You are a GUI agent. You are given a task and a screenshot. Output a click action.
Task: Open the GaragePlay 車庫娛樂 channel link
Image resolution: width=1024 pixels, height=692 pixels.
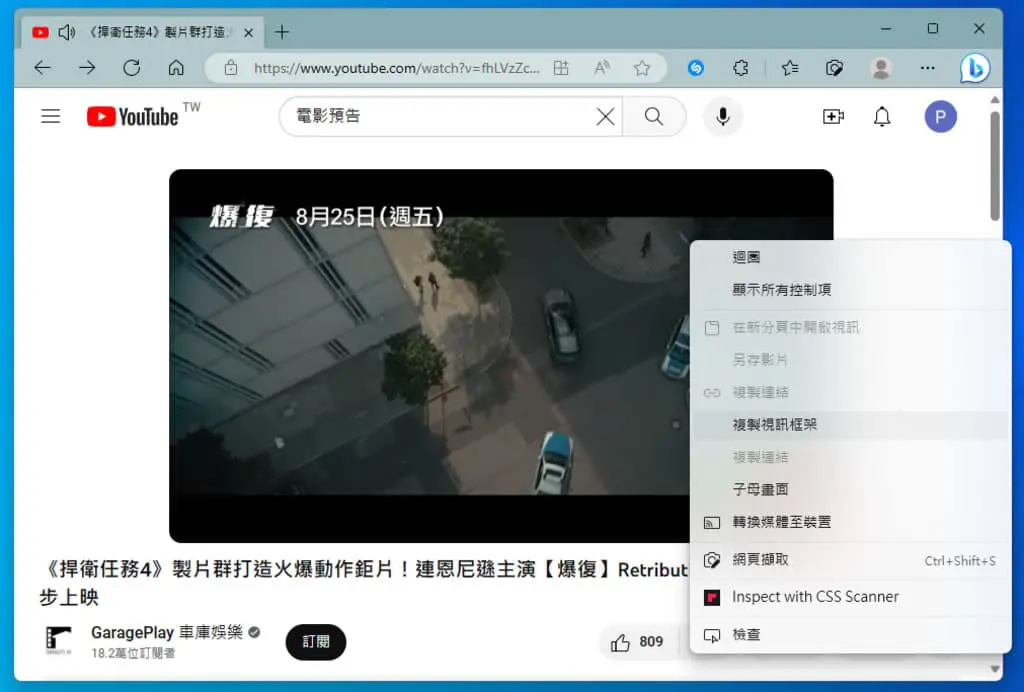[167, 632]
